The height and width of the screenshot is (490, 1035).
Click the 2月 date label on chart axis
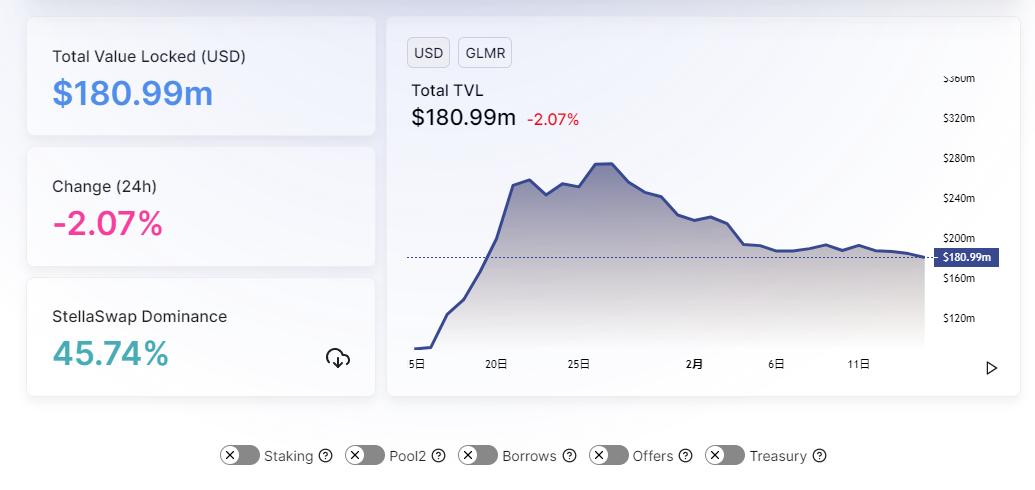coord(694,364)
